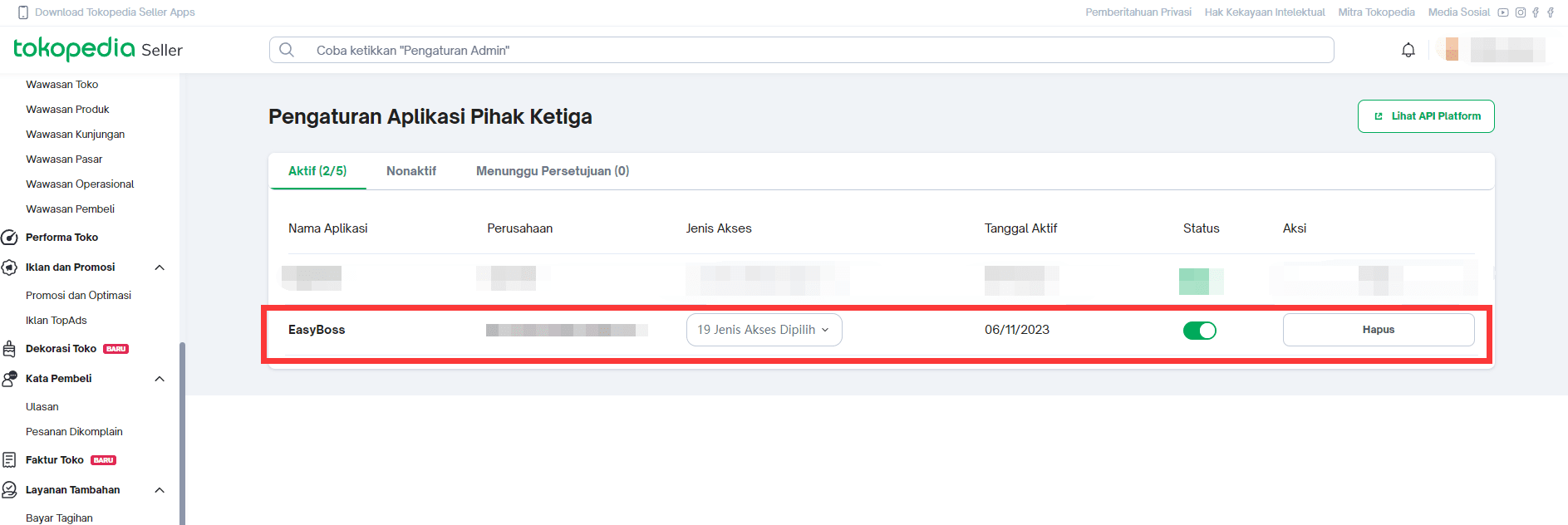Open Tokopedia's YouTube channel icon
This screenshot has width=1568, height=525.
pos(1503,12)
